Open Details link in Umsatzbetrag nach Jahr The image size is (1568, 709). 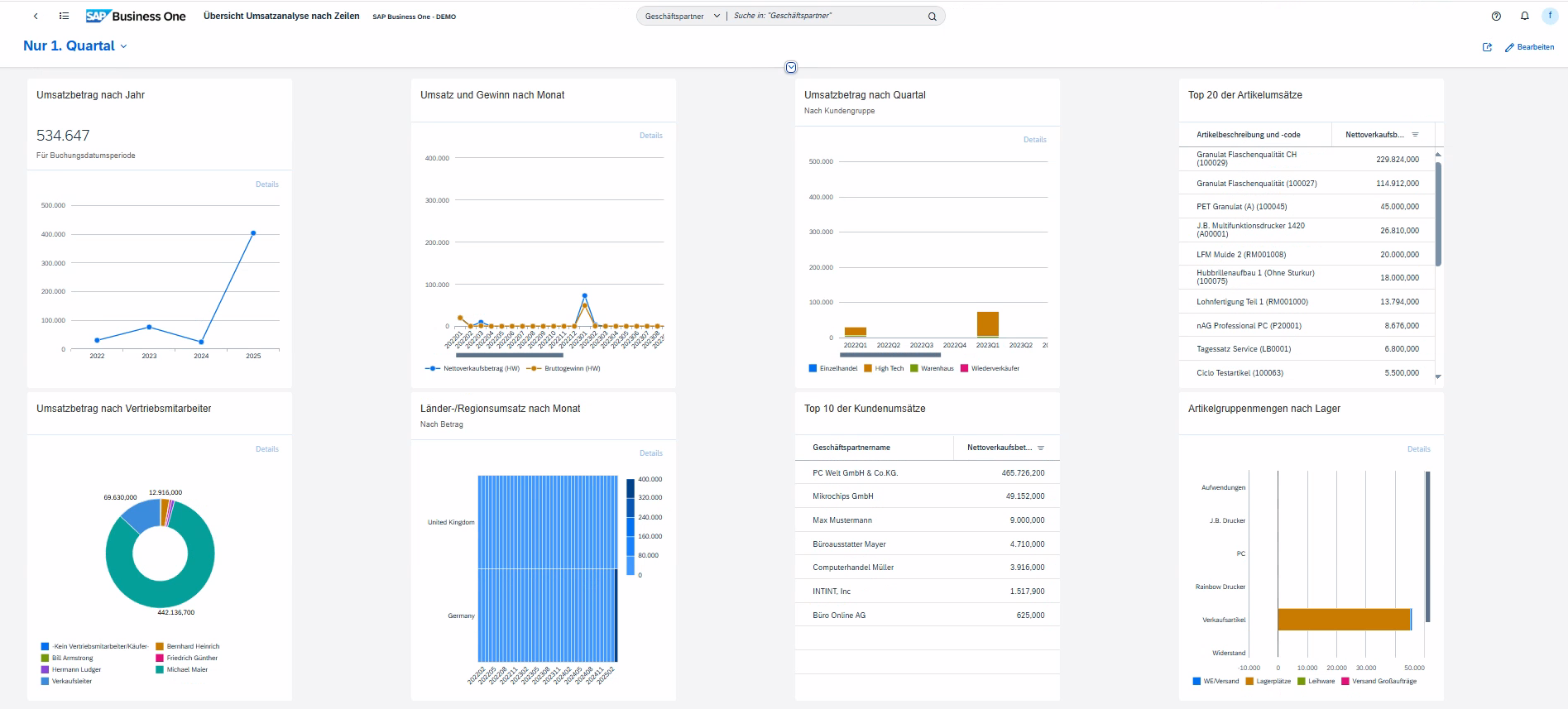click(x=266, y=184)
